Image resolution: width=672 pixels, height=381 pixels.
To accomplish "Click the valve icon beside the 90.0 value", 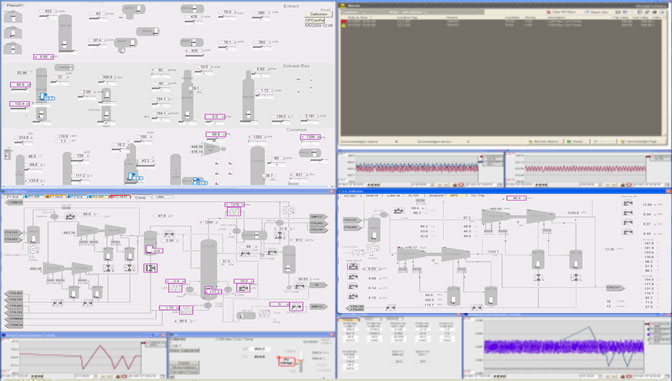I will click(x=70, y=216).
